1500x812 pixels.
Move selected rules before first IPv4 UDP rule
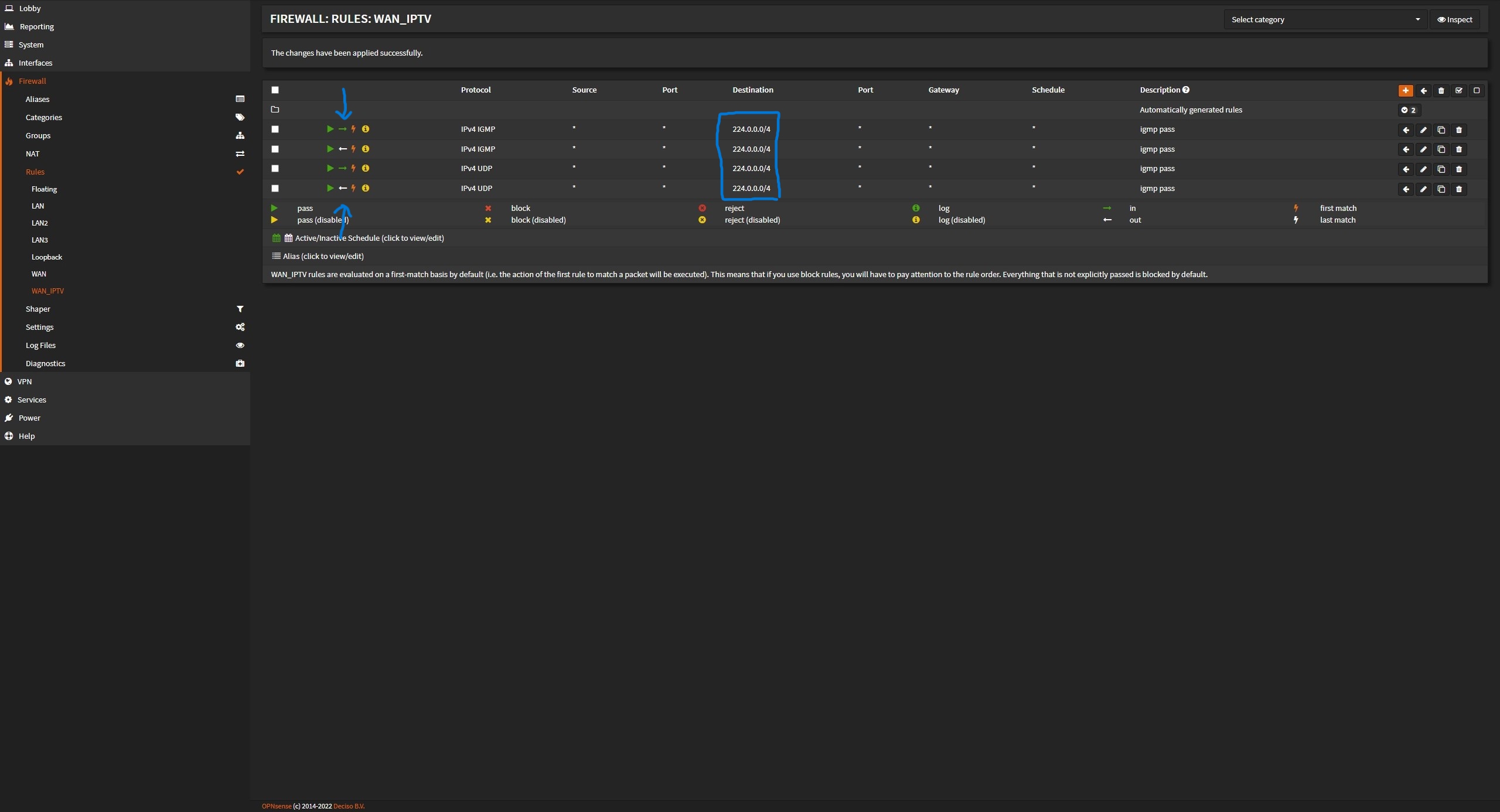(1406, 169)
